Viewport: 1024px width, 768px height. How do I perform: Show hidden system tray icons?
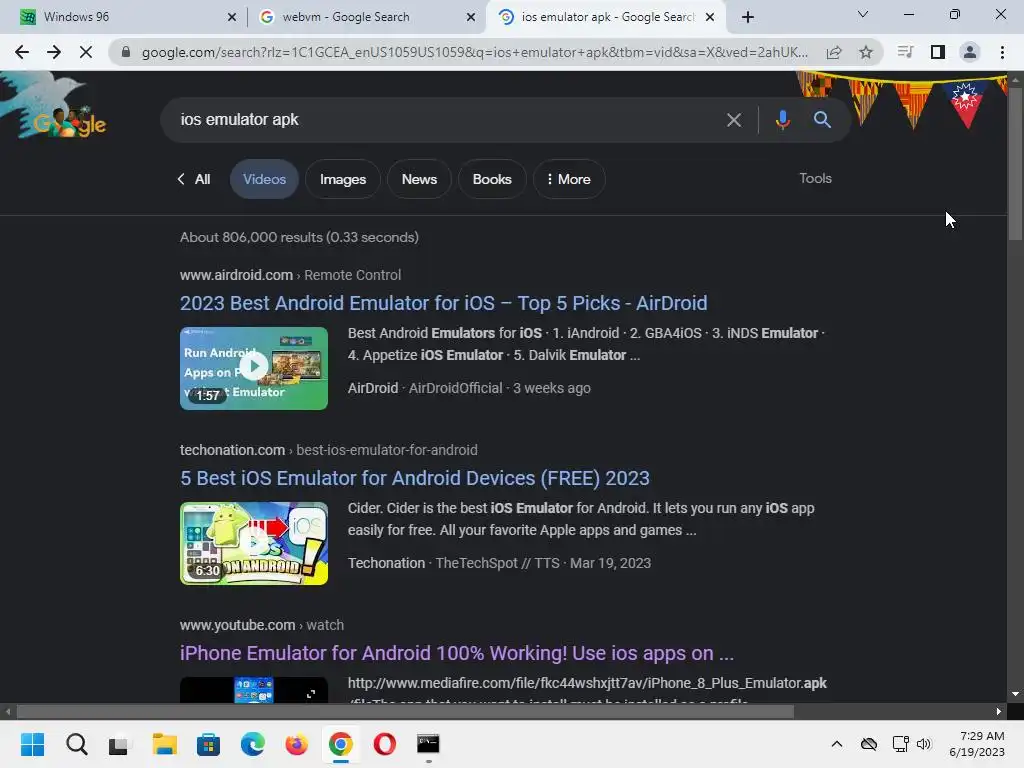coord(837,744)
